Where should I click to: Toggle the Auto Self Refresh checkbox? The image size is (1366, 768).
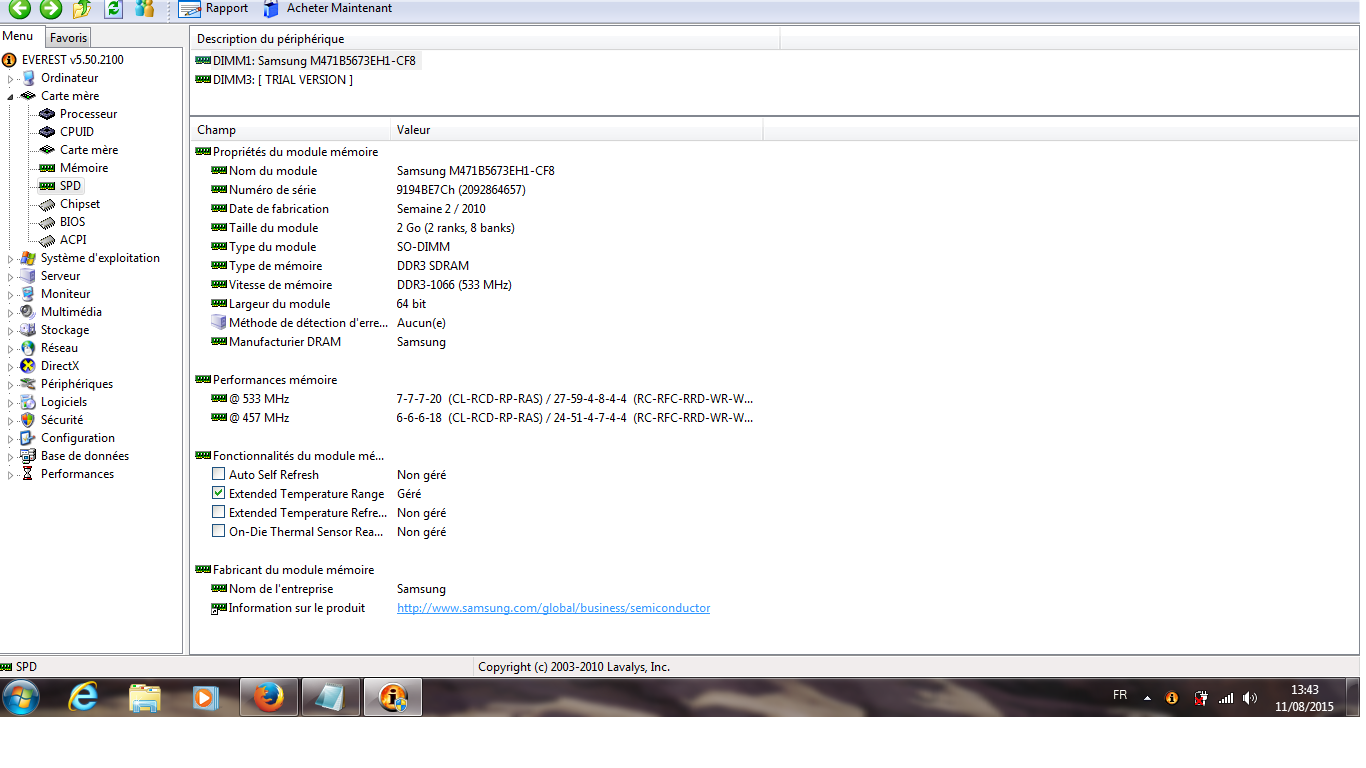click(x=218, y=475)
